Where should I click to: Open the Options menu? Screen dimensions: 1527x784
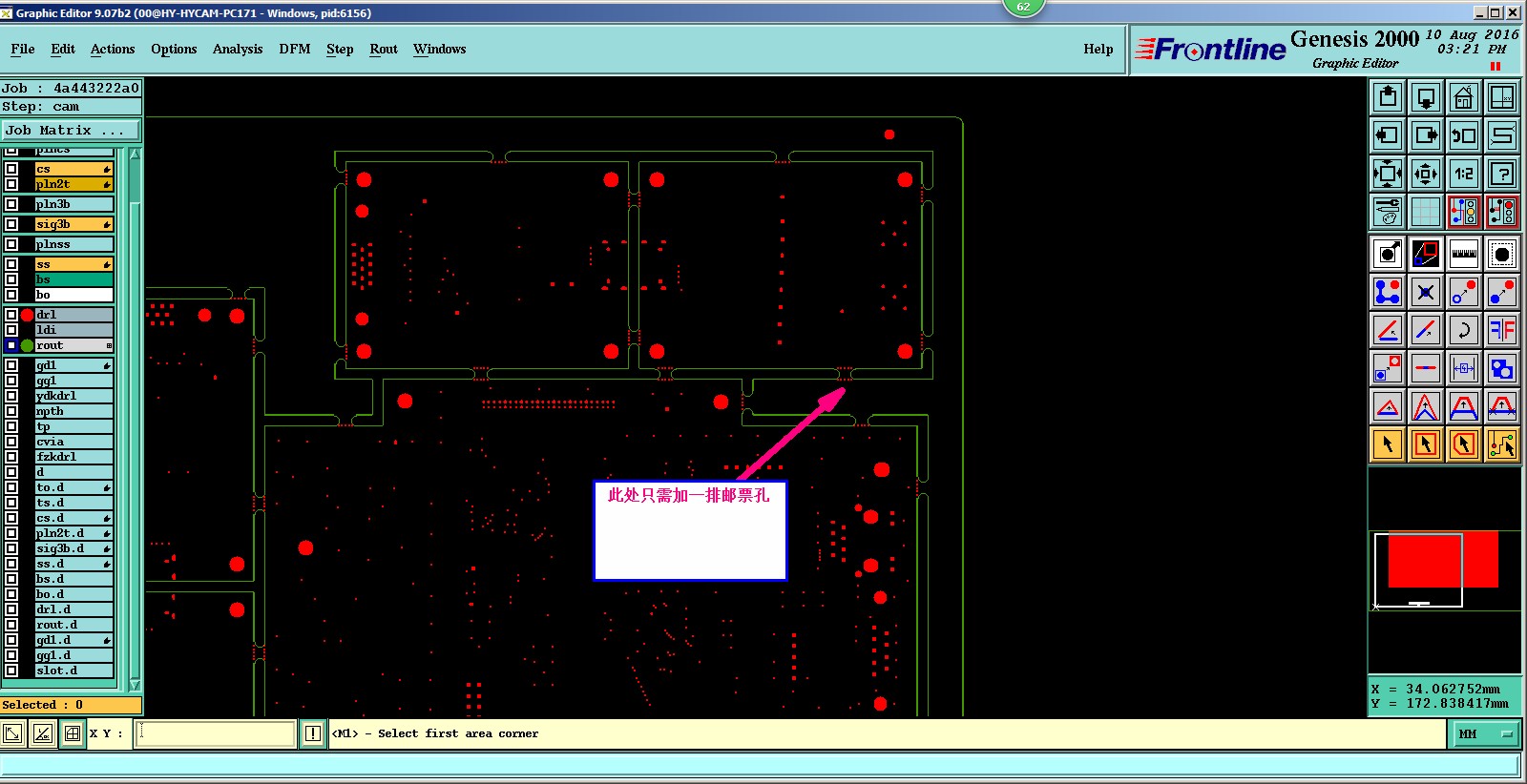[x=174, y=49]
